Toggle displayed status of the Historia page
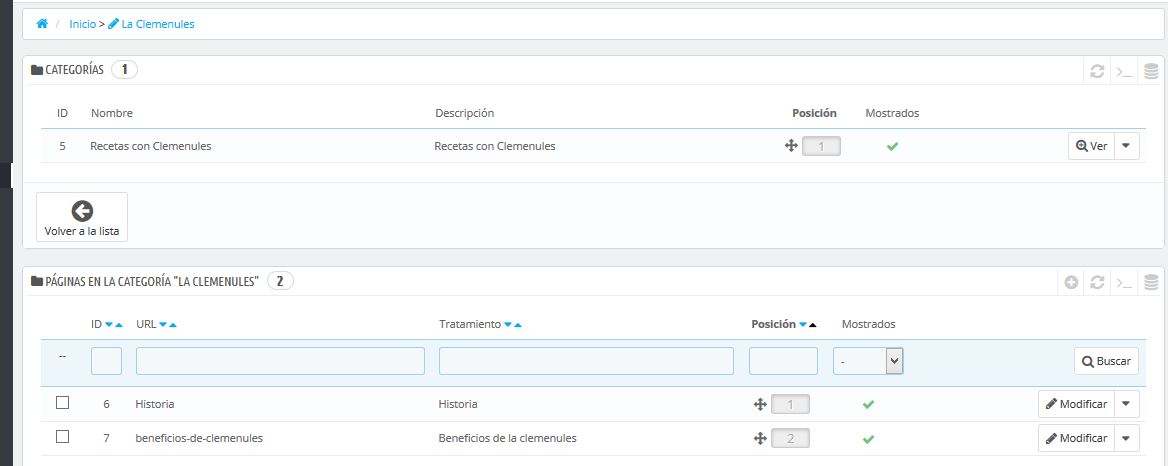Screen dimensions: 1168x466 click(868, 405)
